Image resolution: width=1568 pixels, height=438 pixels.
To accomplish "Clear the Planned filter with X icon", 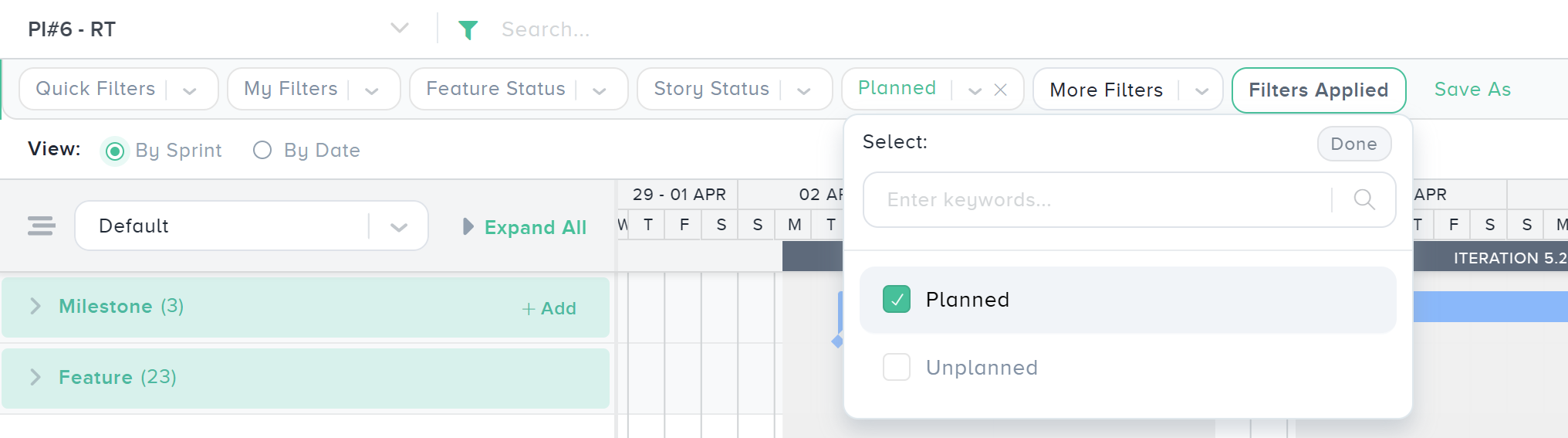I will click(1000, 90).
